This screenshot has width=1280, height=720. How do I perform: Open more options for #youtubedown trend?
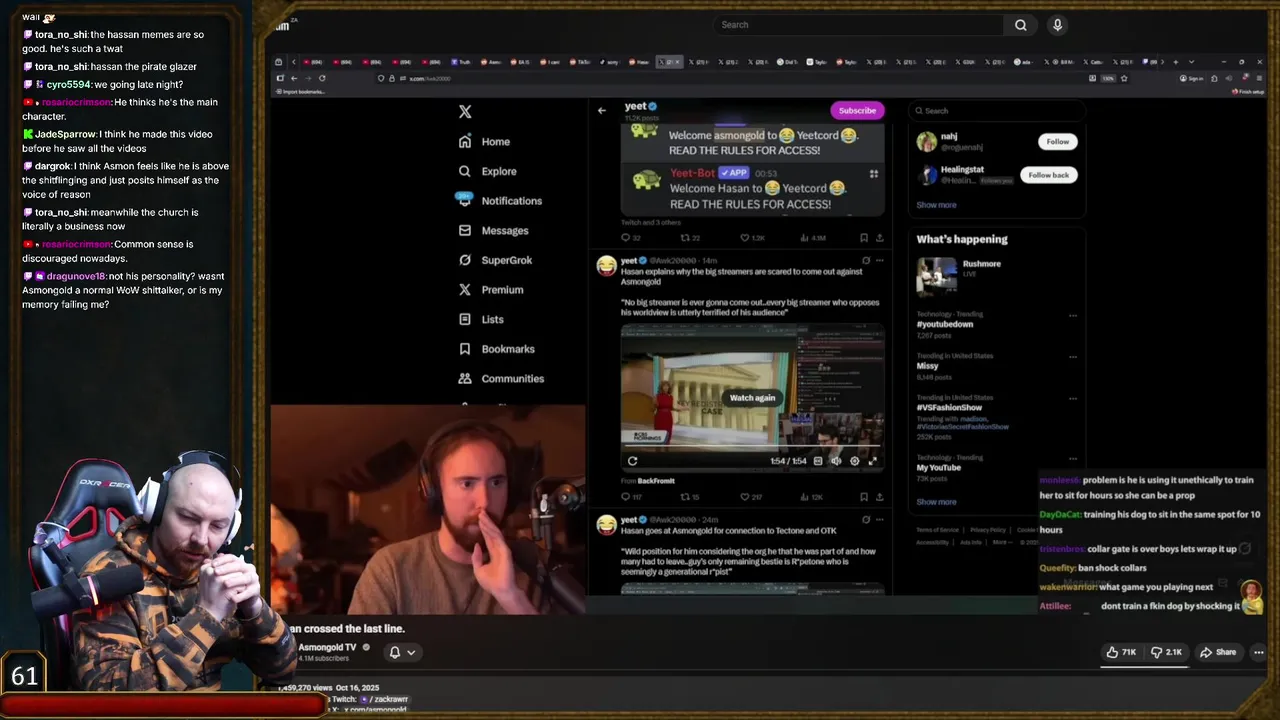1073,315
